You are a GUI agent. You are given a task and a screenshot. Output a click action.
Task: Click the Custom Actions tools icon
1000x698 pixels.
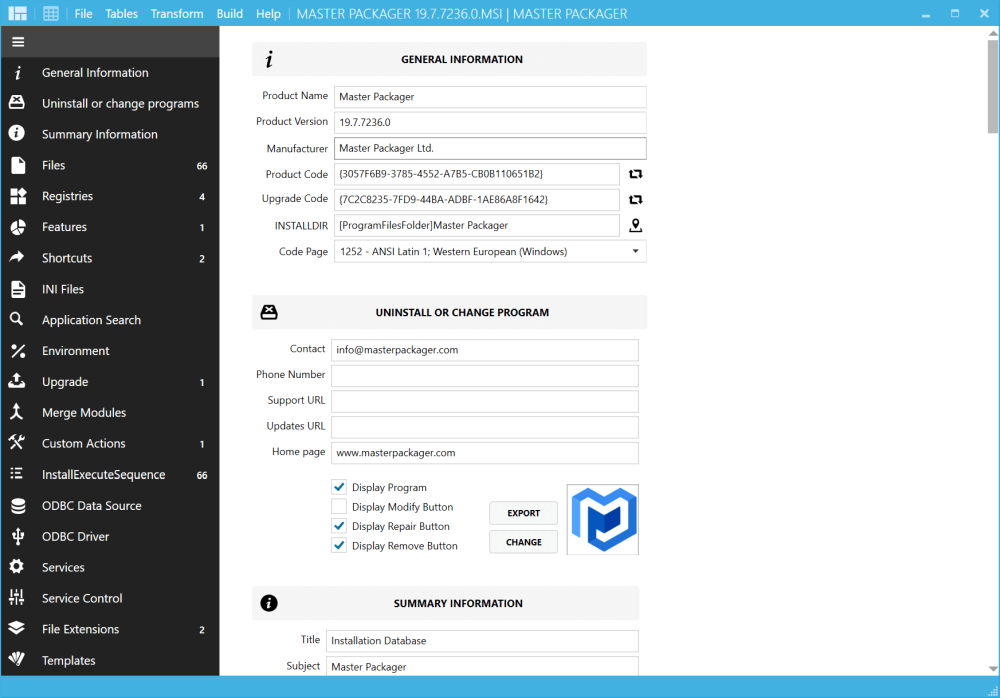[17, 442]
